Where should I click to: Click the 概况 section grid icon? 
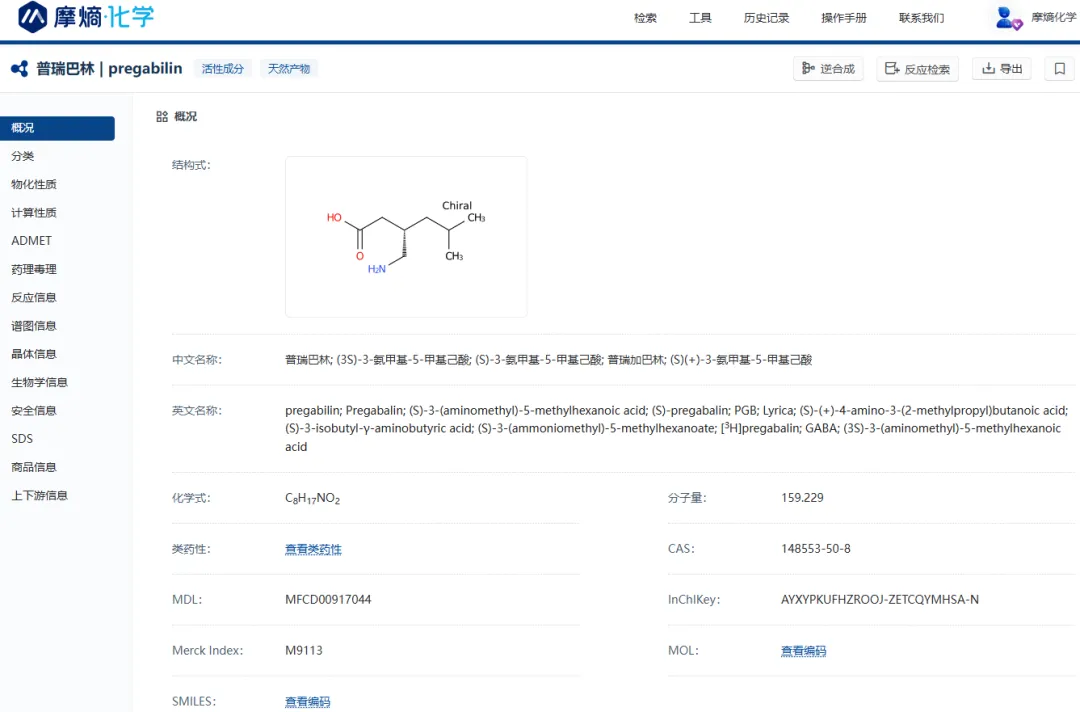click(162, 117)
